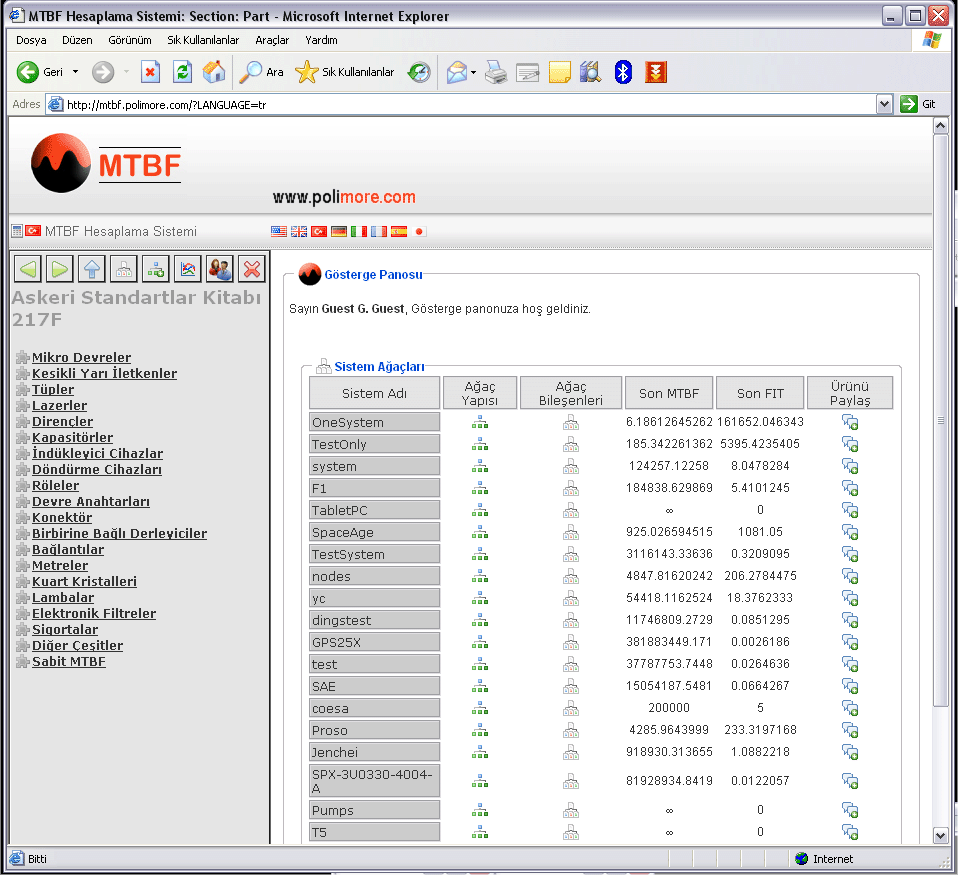This screenshot has height=875, width=958.
Task: Switch language with the Japanese flag
Action: [419, 232]
